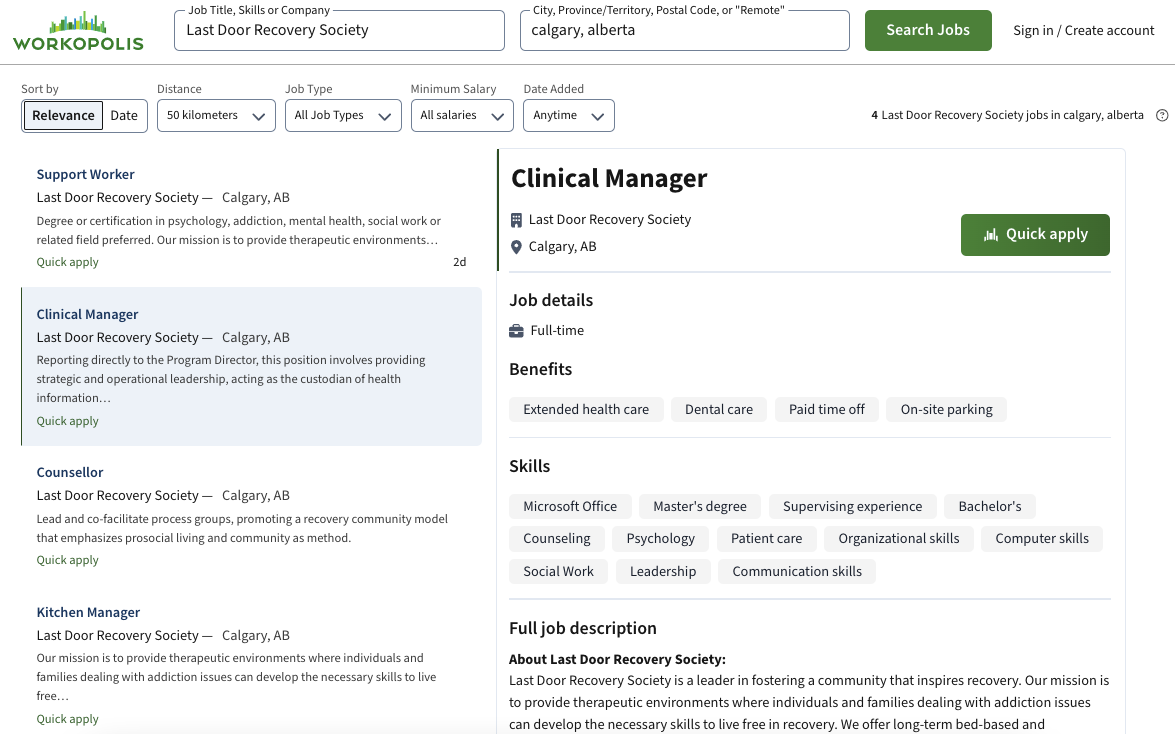Open Sign in / Create account
This screenshot has height=734, width=1175.
1083,30
